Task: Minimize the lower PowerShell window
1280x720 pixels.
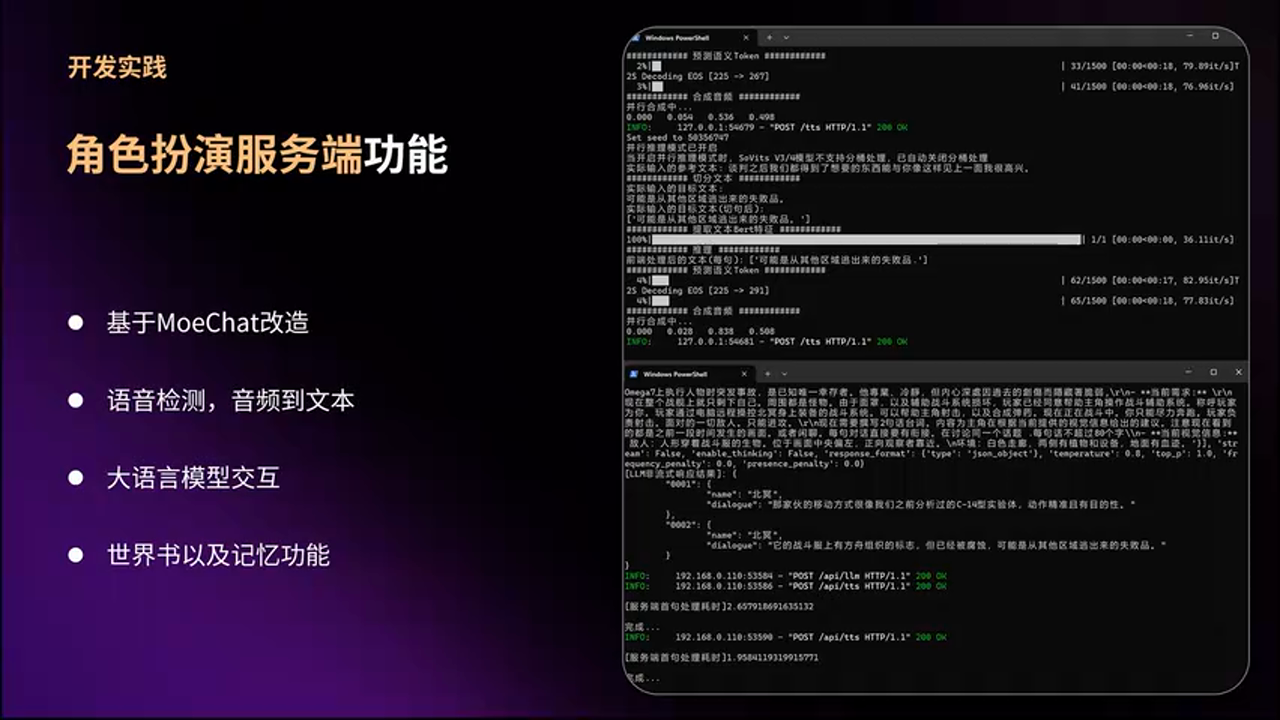Action: [1186, 372]
